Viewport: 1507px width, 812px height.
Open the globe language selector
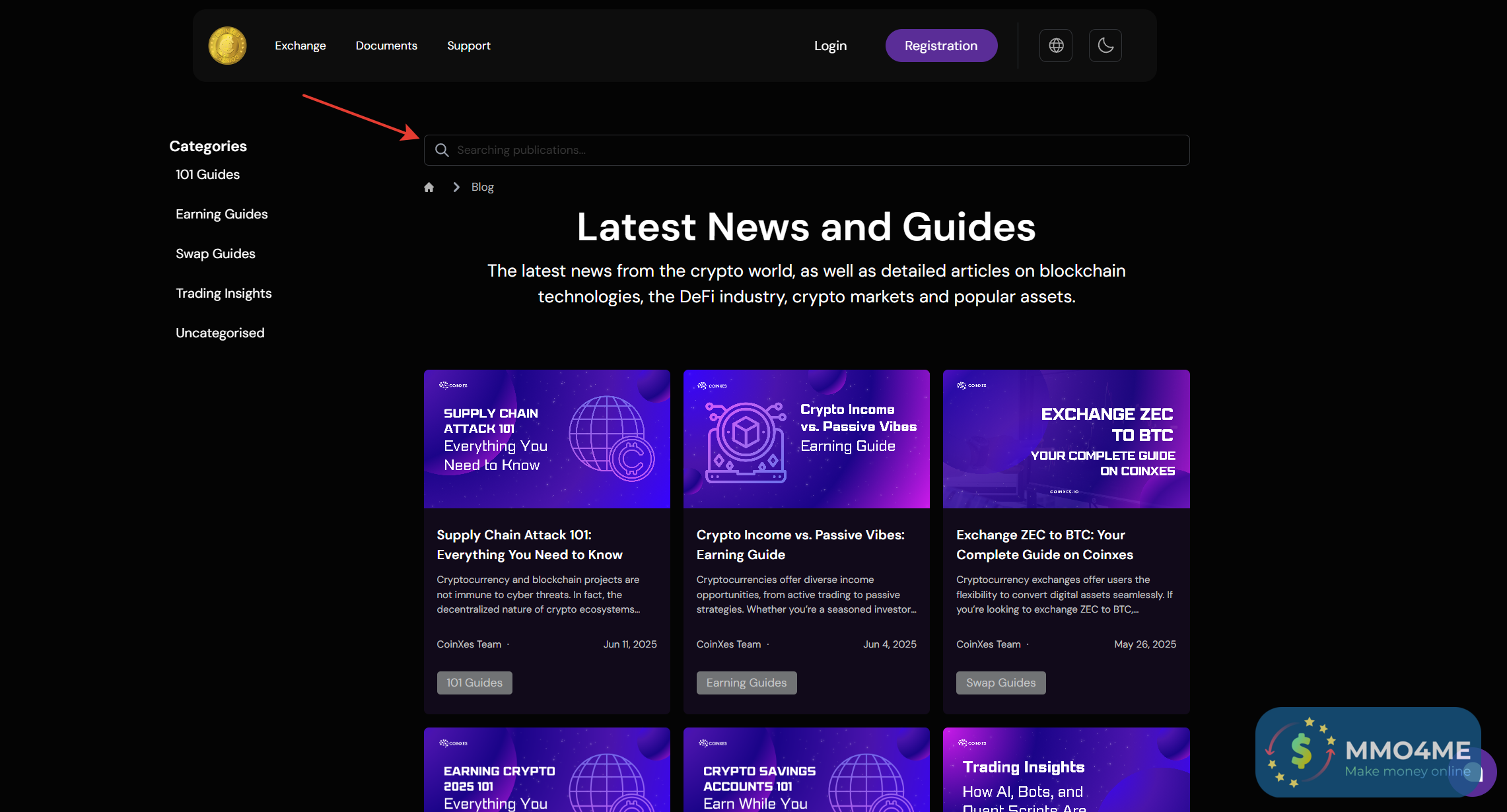[x=1056, y=46]
